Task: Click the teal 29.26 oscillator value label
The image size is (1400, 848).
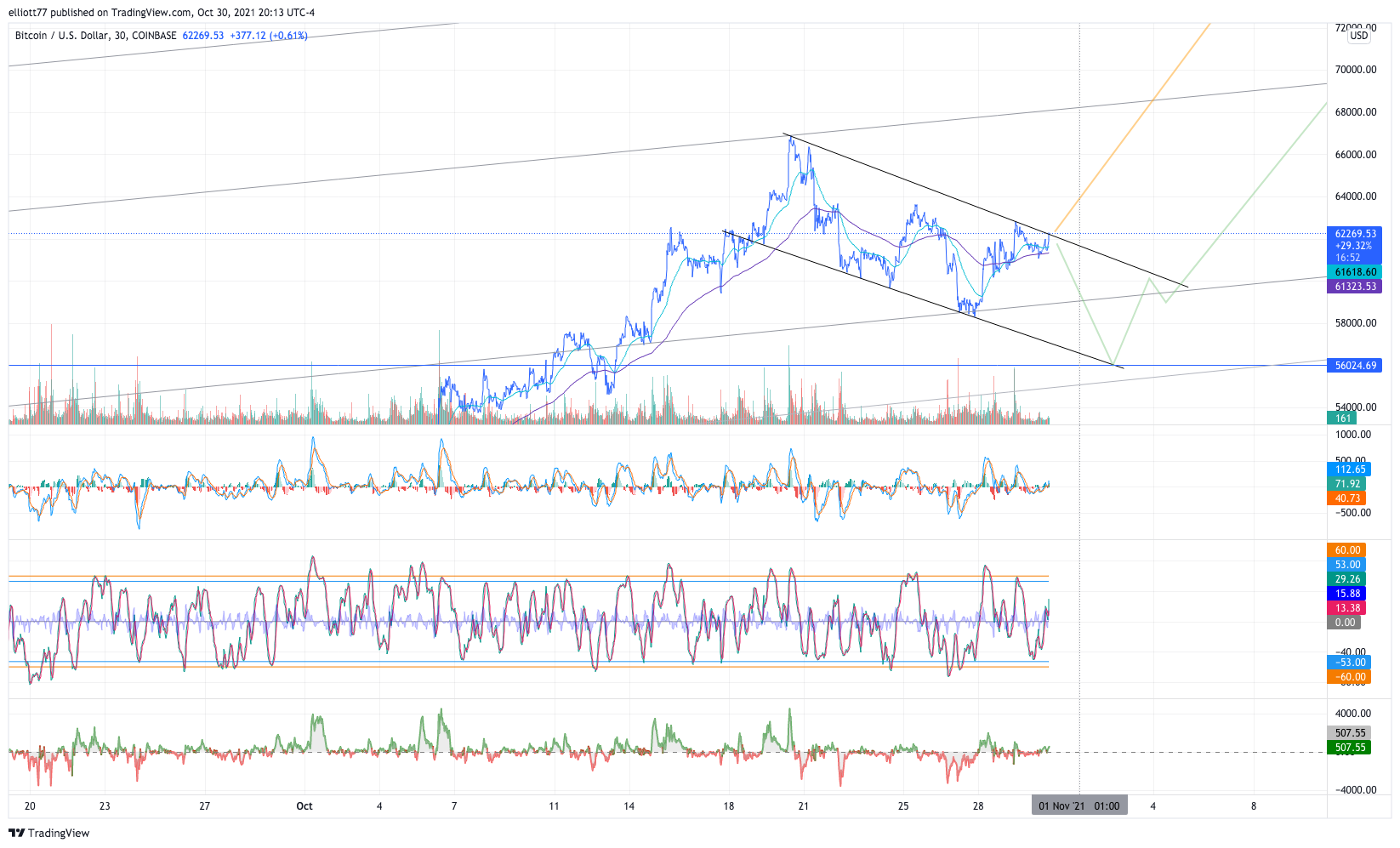Action: coord(1346,579)
